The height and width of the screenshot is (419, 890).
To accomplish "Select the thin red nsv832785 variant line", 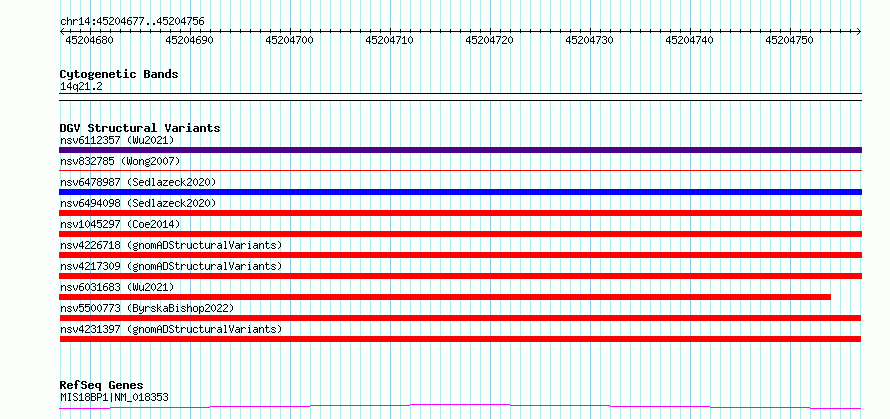I will (460, 170).
